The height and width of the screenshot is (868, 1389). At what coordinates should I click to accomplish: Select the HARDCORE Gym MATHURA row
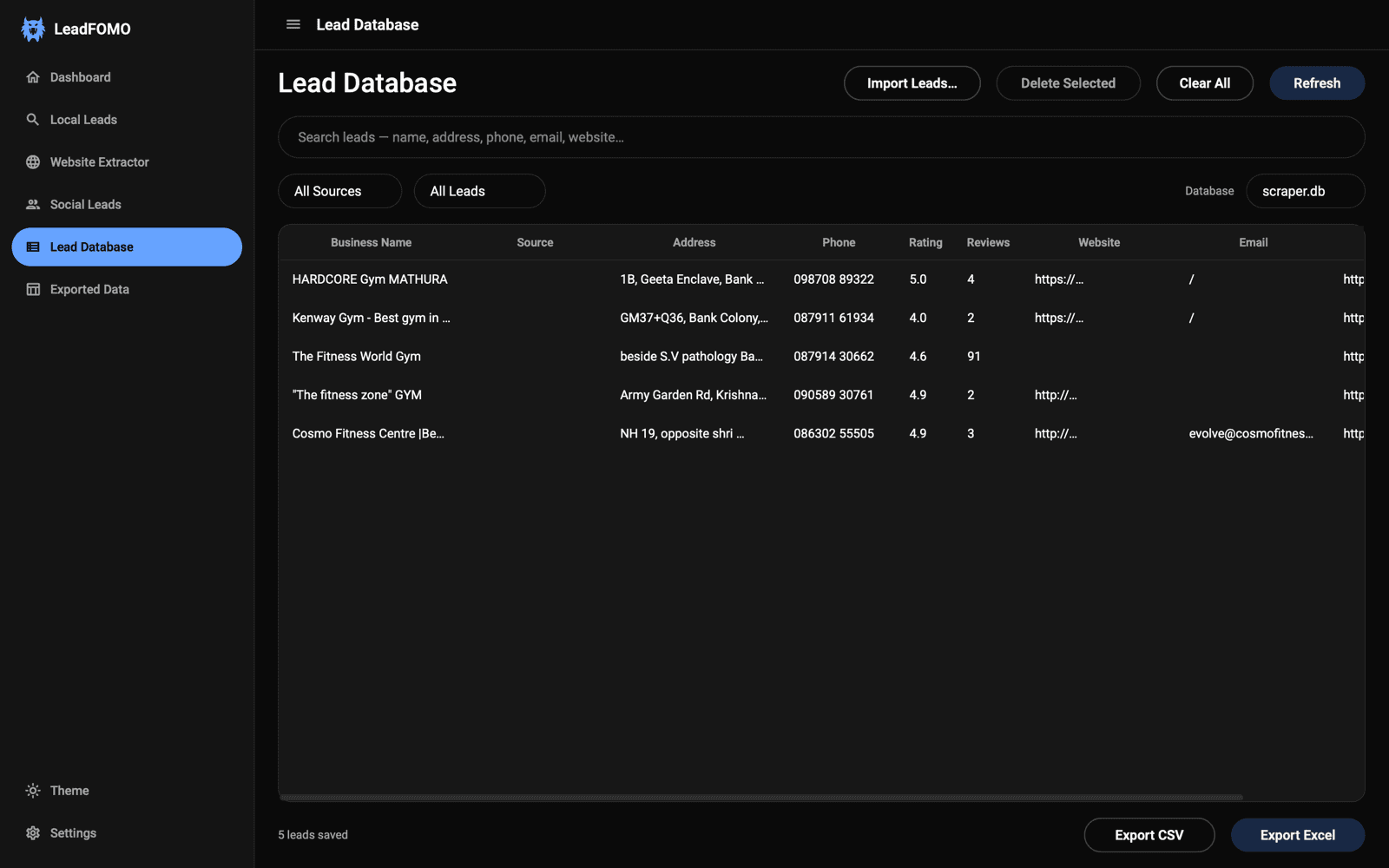tap(821, 279)
